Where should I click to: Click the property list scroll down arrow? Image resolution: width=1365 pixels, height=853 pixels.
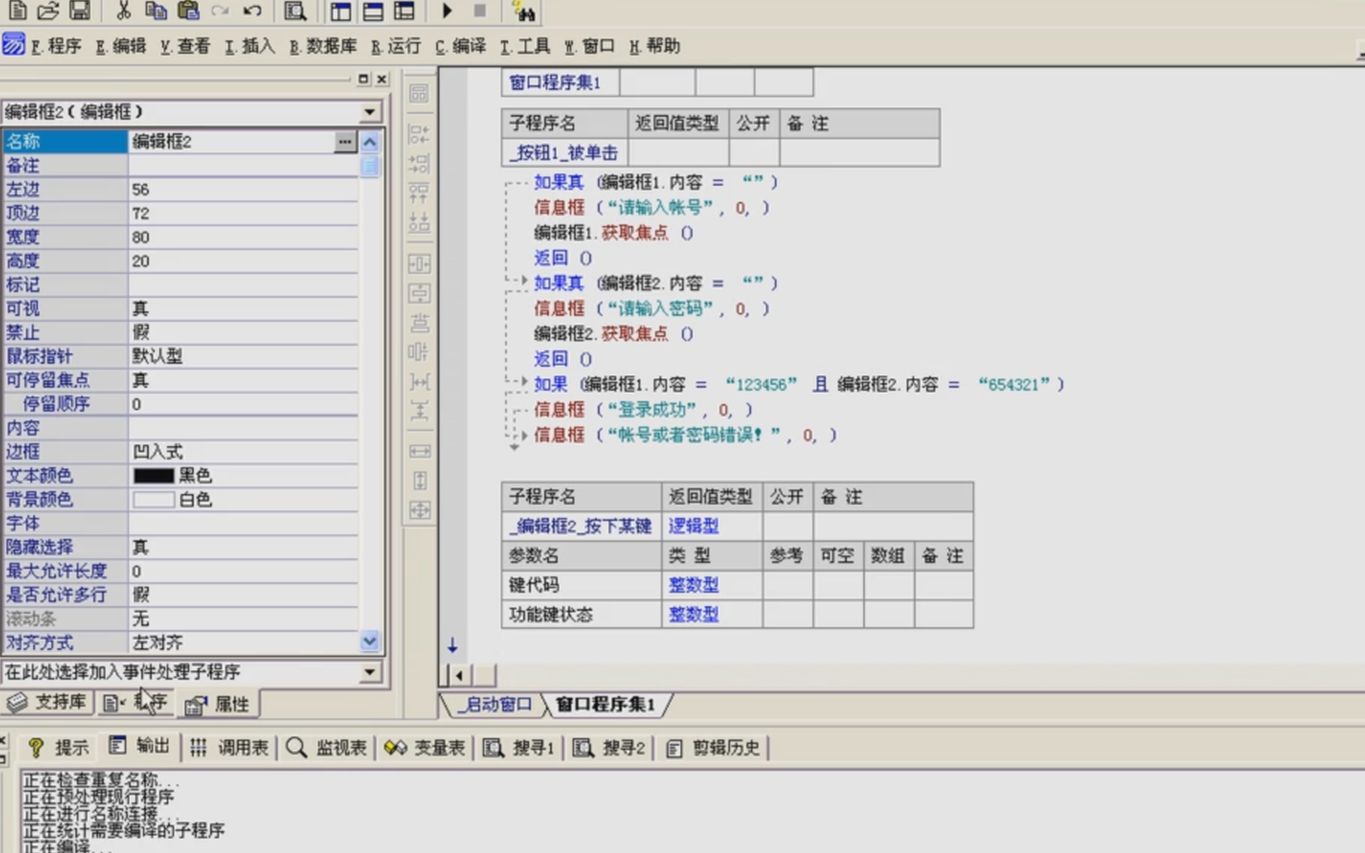click(370, 642)
